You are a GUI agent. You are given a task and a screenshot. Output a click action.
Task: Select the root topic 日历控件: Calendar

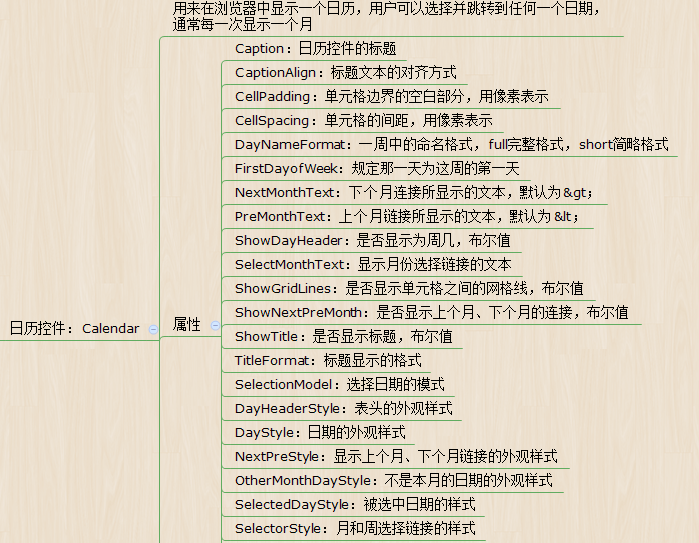tap(74, 329)
